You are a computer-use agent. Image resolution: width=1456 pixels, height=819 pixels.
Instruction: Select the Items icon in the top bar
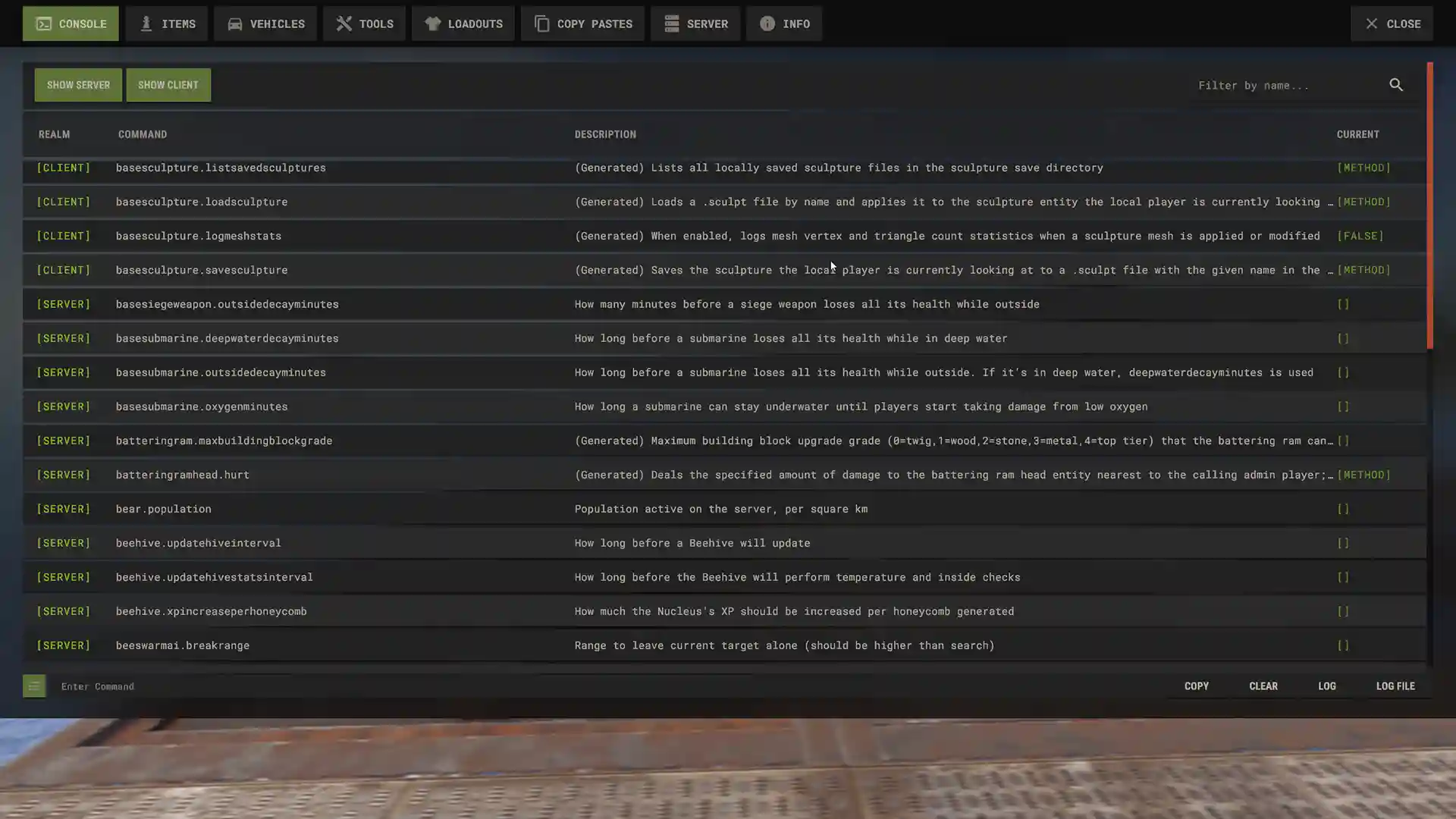(145, 24)
